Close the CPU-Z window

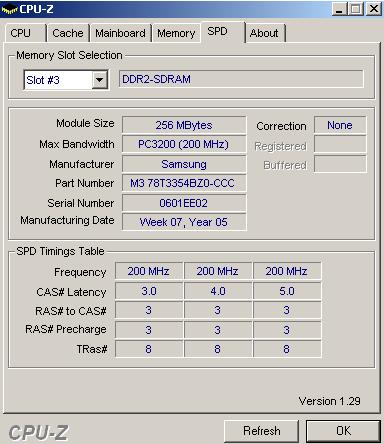tap(374, 9)
